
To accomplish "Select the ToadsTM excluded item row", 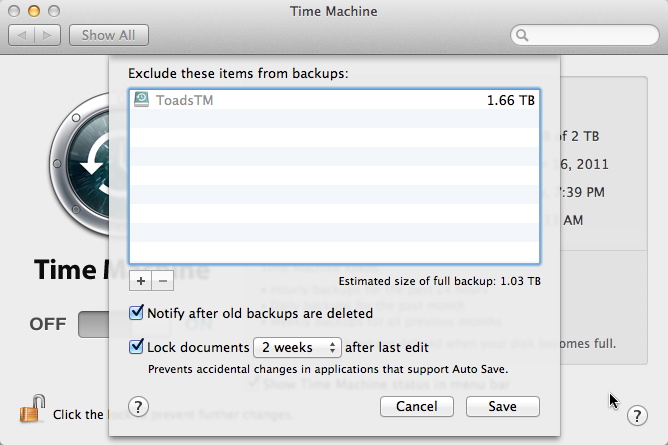I will click(x=334, y=100).
